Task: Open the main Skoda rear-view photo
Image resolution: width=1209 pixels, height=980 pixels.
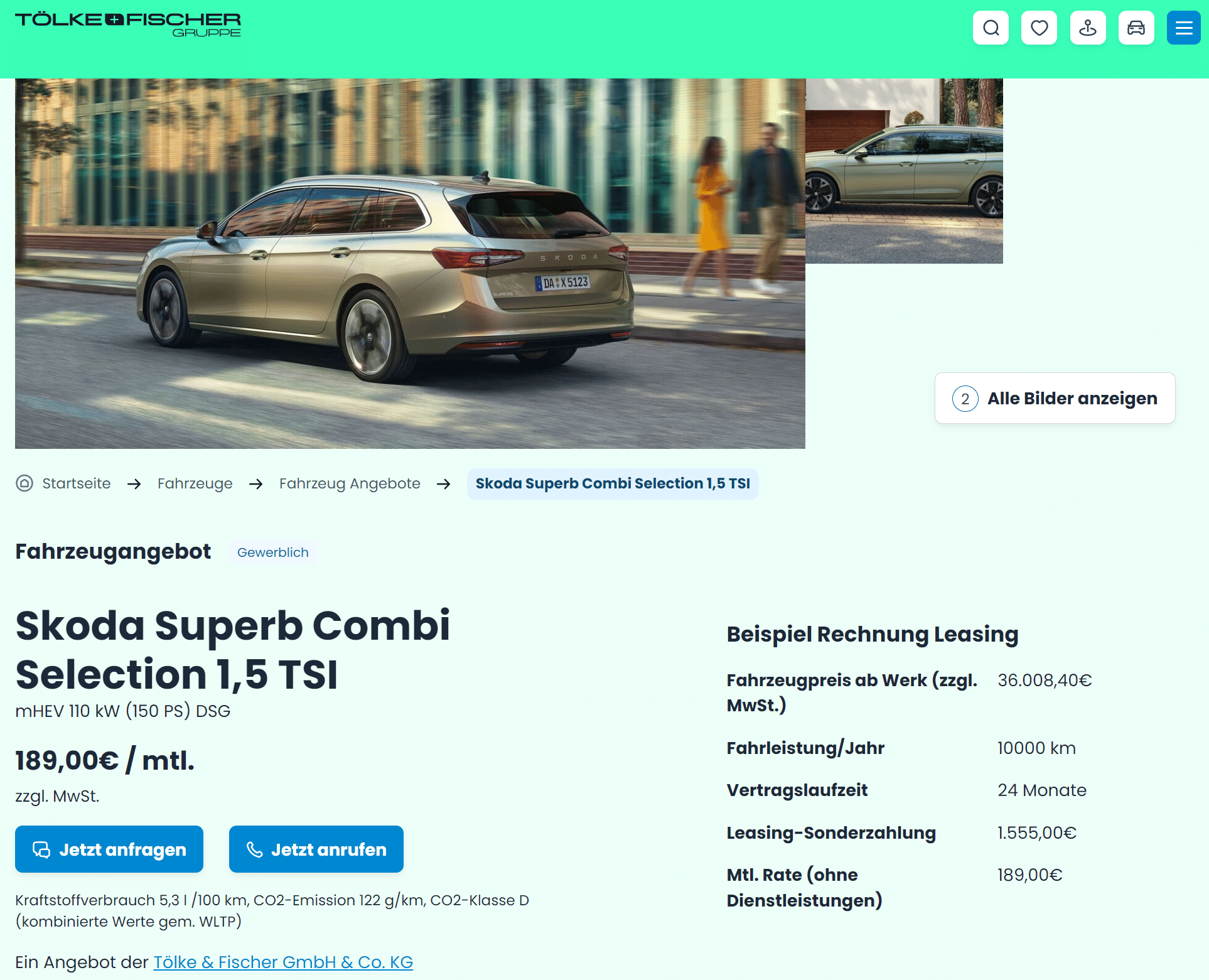Action: (x=410, y=264)
